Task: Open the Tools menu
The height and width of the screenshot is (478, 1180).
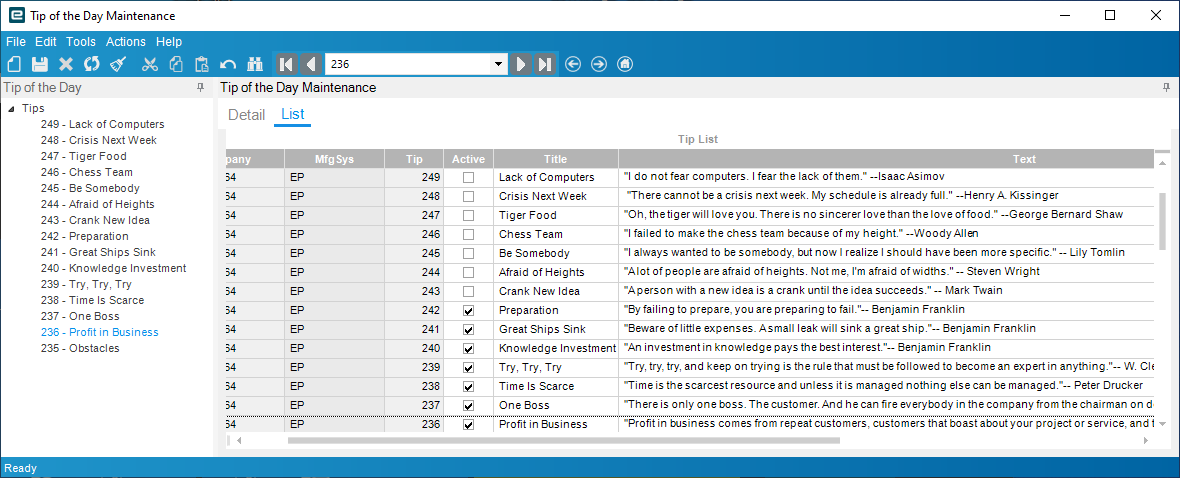Action: coord(81,42)
